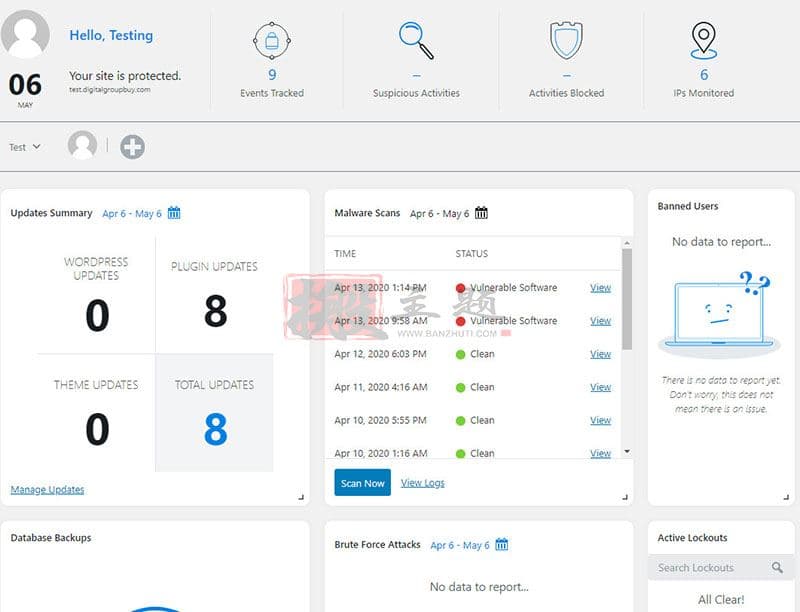Image resolution: width=800 pixels, height=612 pixels.
Task: Click the malware scans scrollbar thumb
Action: (x=627, y=299)
